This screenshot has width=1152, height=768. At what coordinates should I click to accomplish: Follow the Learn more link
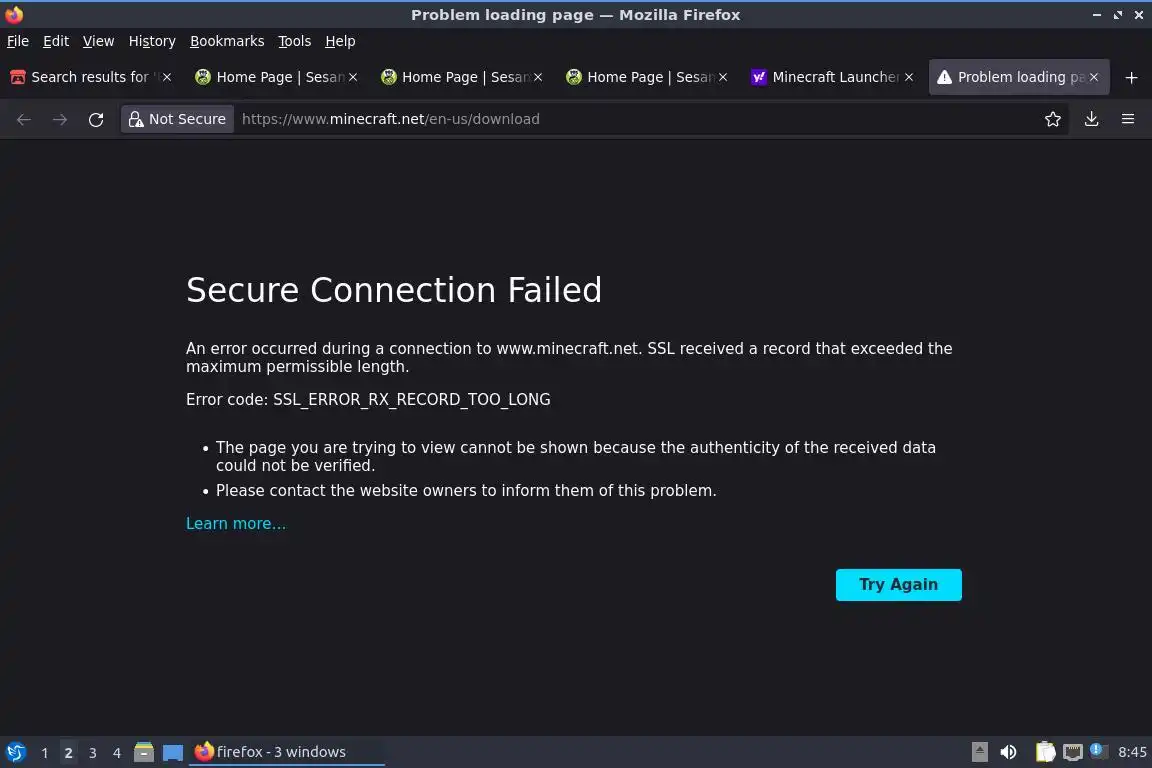(x=236, y=524)
